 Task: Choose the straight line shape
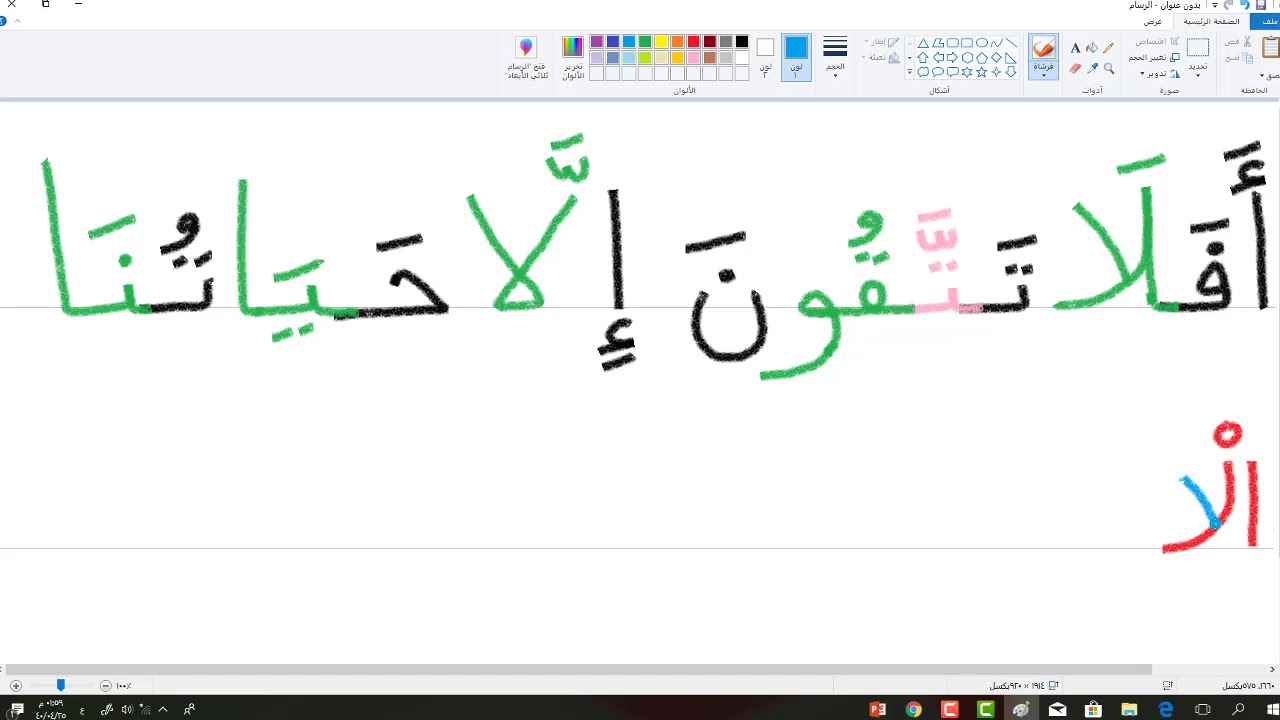click(x=1011, y=43)
